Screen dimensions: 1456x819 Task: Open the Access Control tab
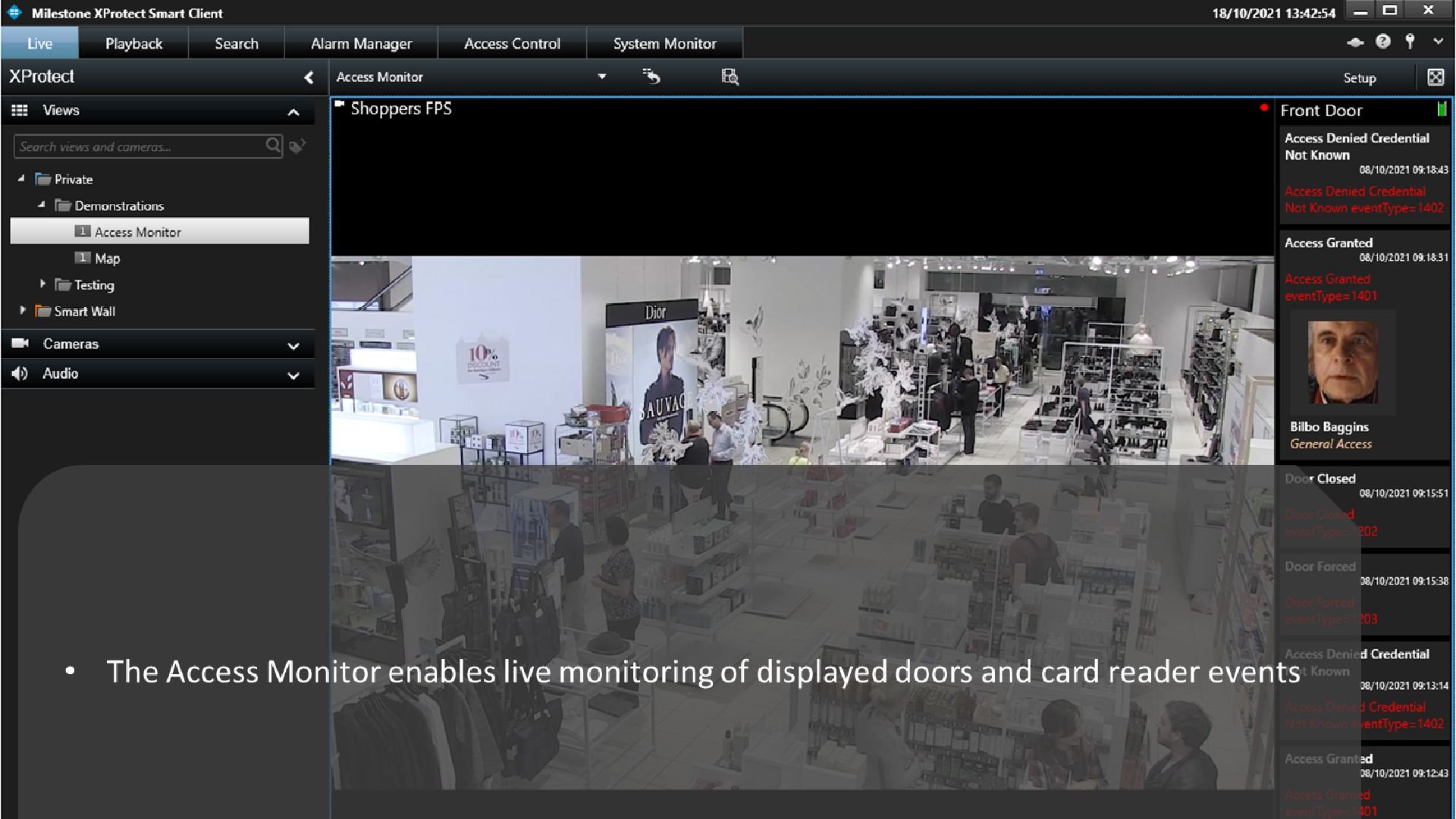click(512, 43)
